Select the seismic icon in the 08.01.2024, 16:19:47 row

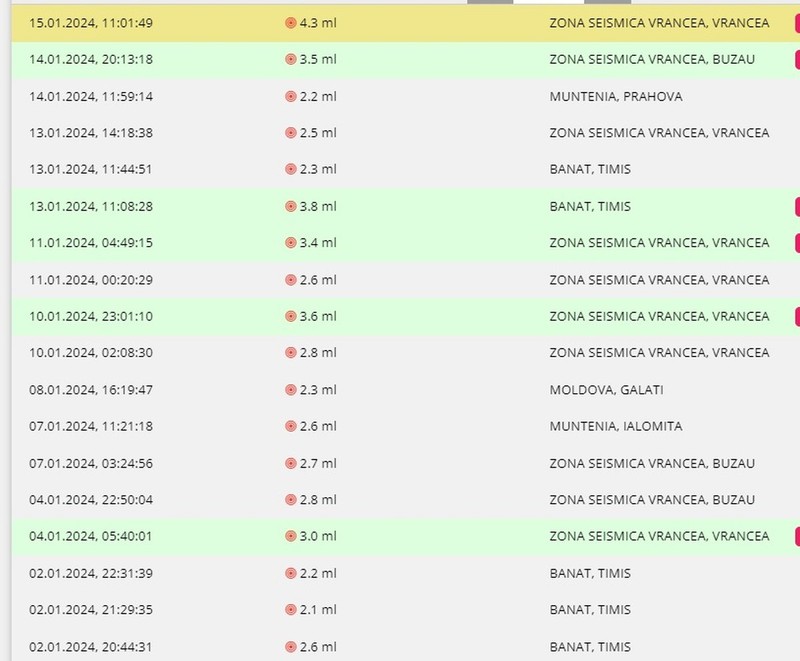291,390
